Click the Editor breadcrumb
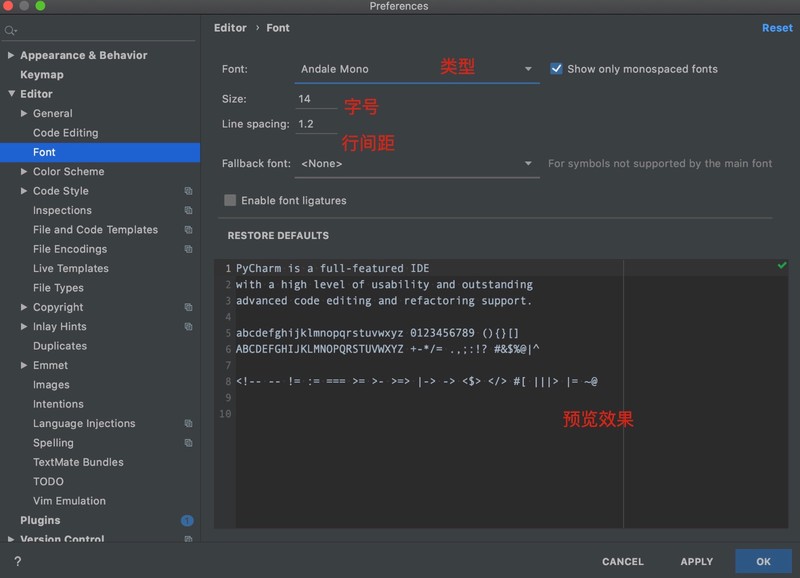 coord(230,28)
